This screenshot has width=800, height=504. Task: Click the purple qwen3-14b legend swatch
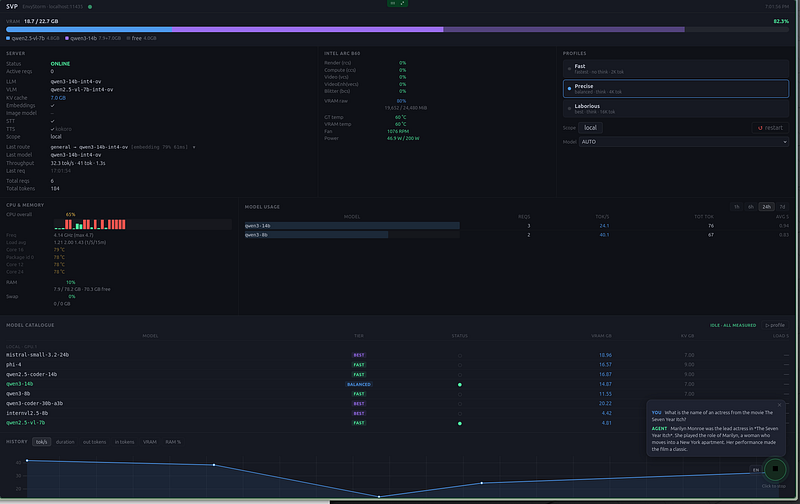point(67,38)
